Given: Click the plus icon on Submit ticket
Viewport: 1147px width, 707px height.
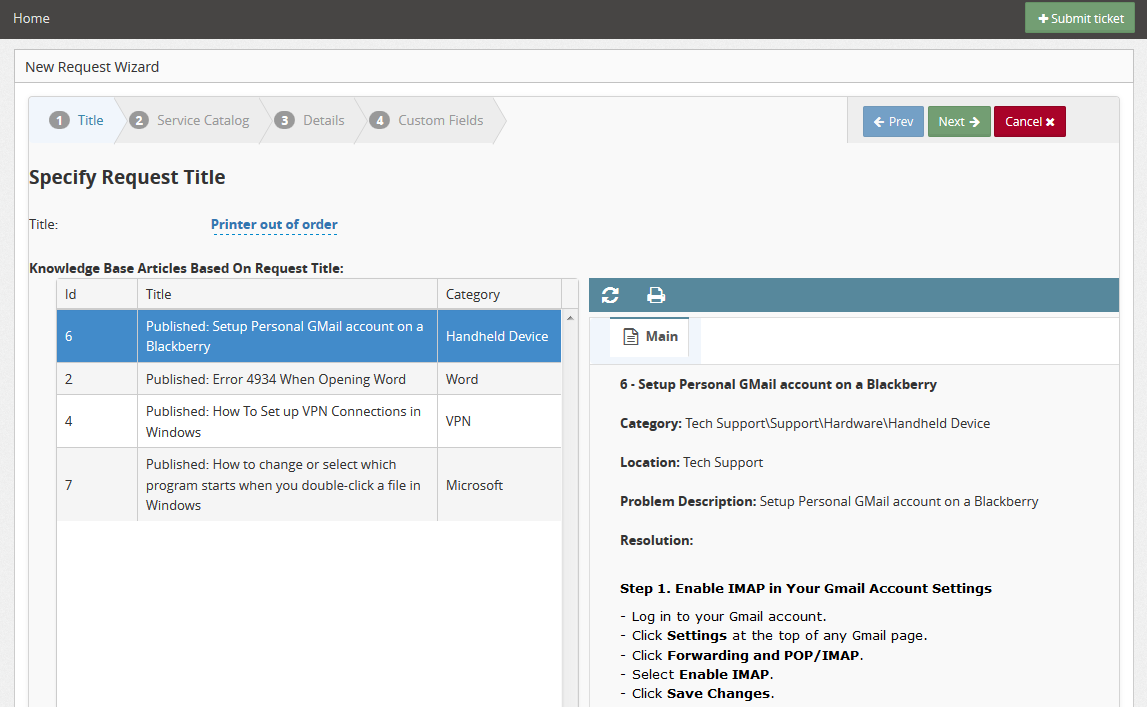Looking at the screenshot, I should click(x=1044, y=17).
